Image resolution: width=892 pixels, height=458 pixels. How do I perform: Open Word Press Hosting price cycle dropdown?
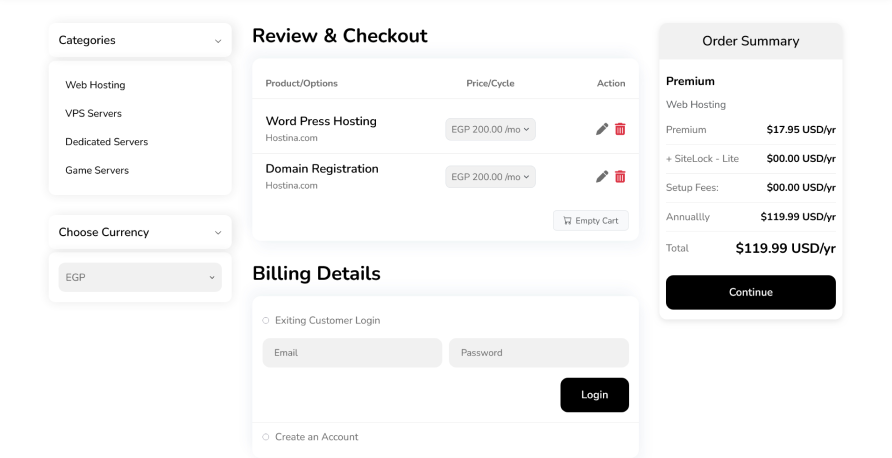click(x=490, y=129)
